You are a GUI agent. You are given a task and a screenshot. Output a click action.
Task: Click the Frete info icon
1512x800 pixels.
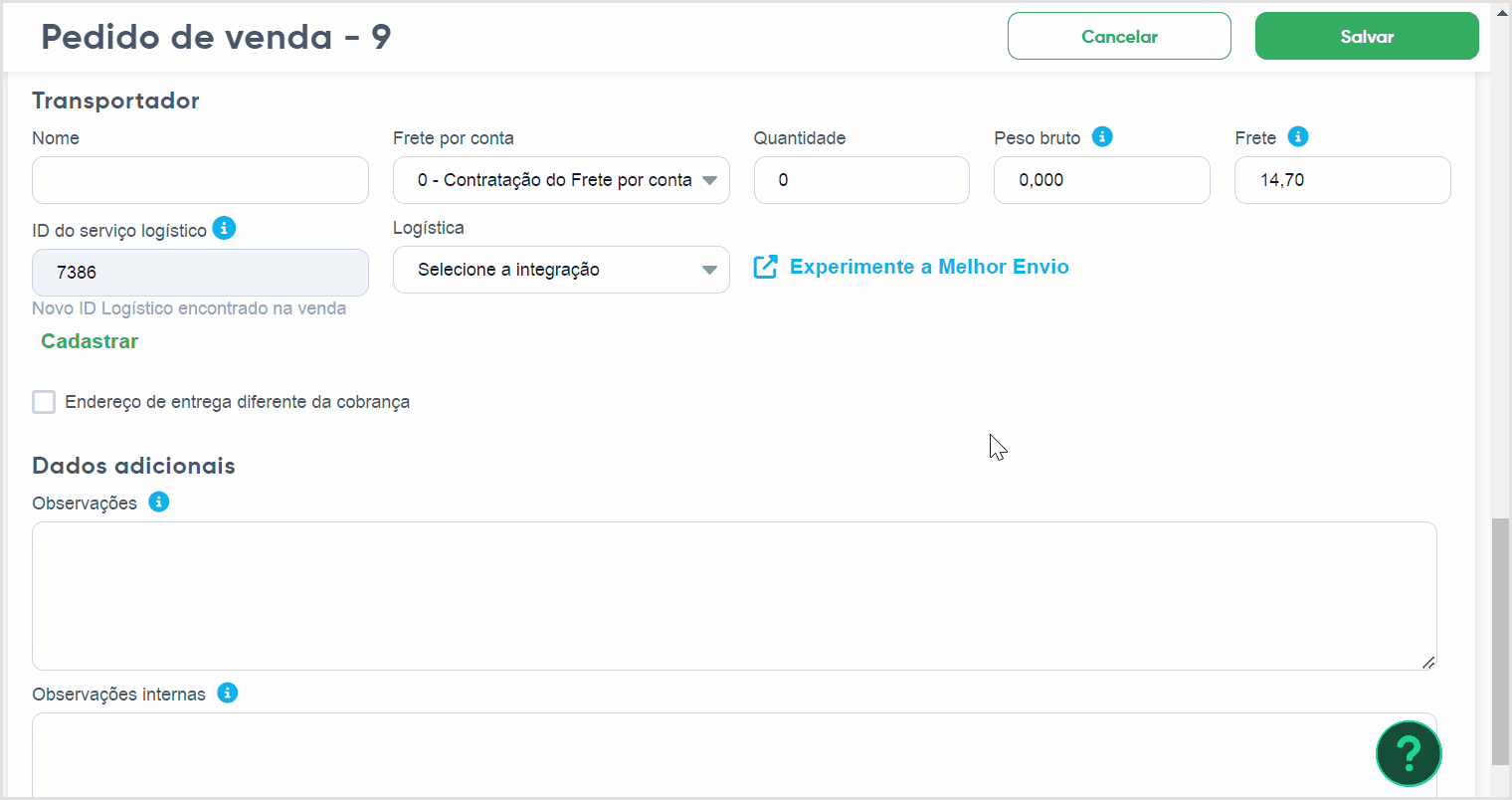click(1298, 137)
